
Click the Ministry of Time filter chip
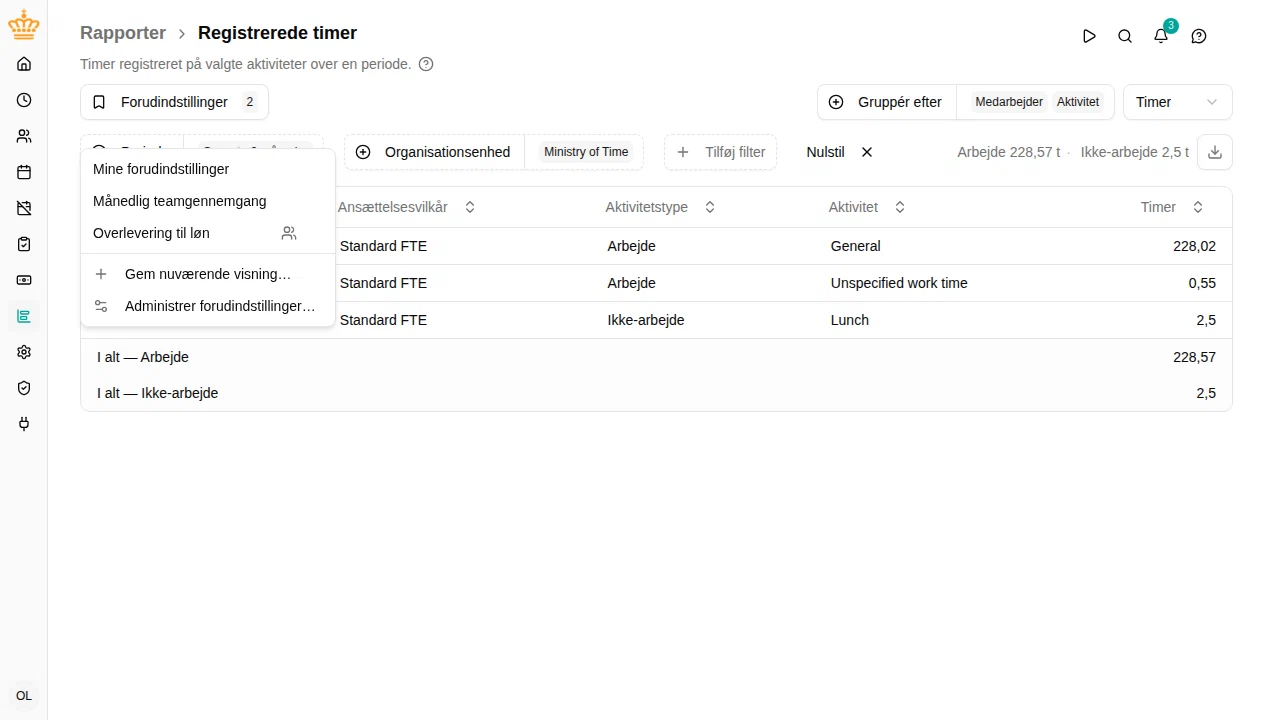click(x=586, y=152)
